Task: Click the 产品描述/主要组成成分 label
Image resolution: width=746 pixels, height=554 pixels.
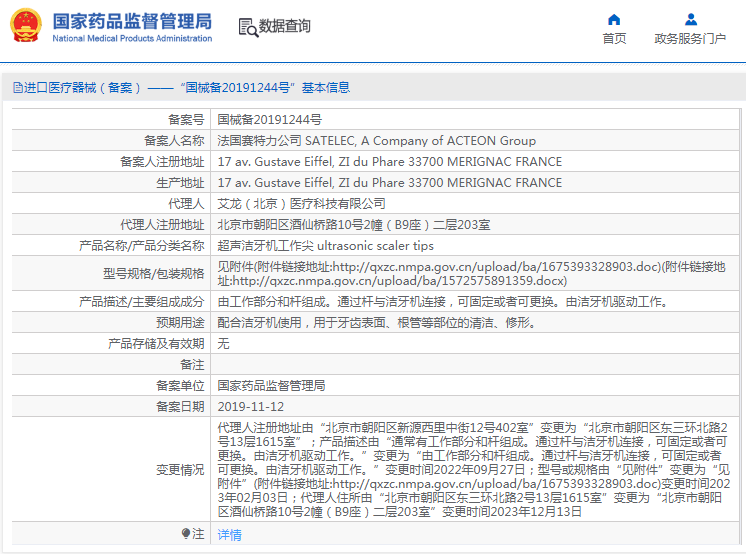Action: [141, 302]
